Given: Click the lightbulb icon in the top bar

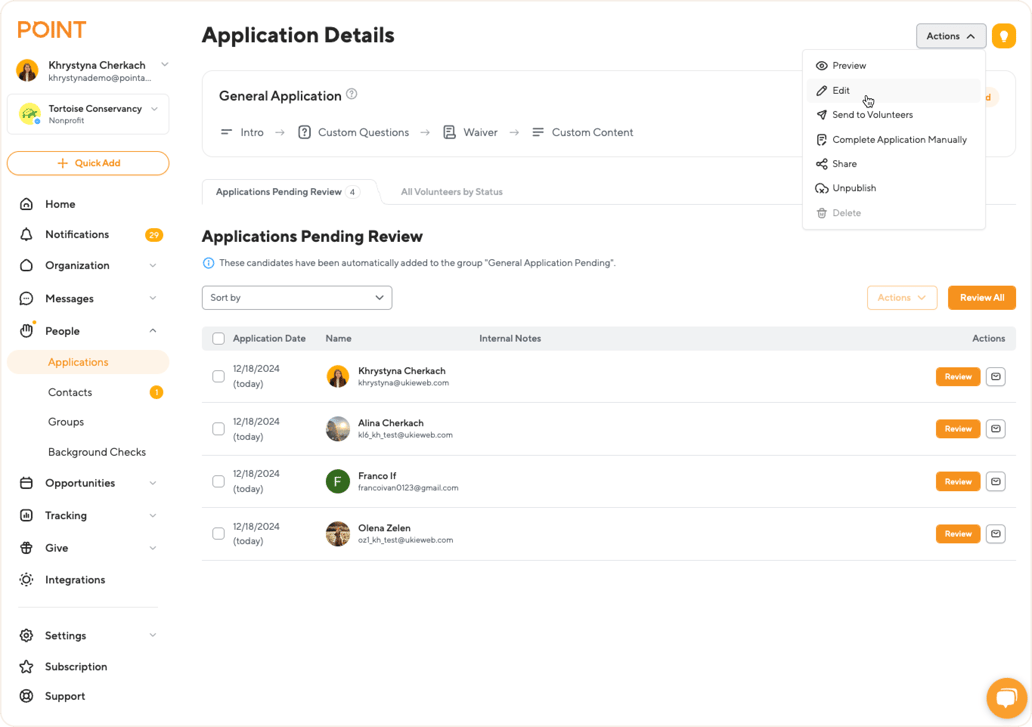Looking at the screenshot, I should 1004,35.
